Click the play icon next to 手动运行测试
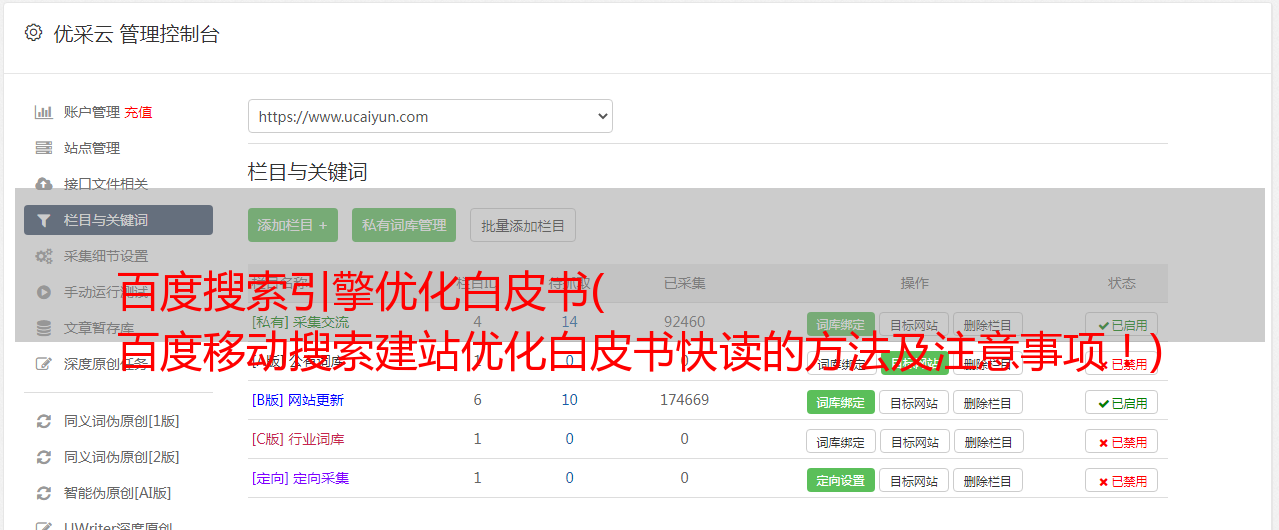 pyautogui.click(x=43, y=292)
